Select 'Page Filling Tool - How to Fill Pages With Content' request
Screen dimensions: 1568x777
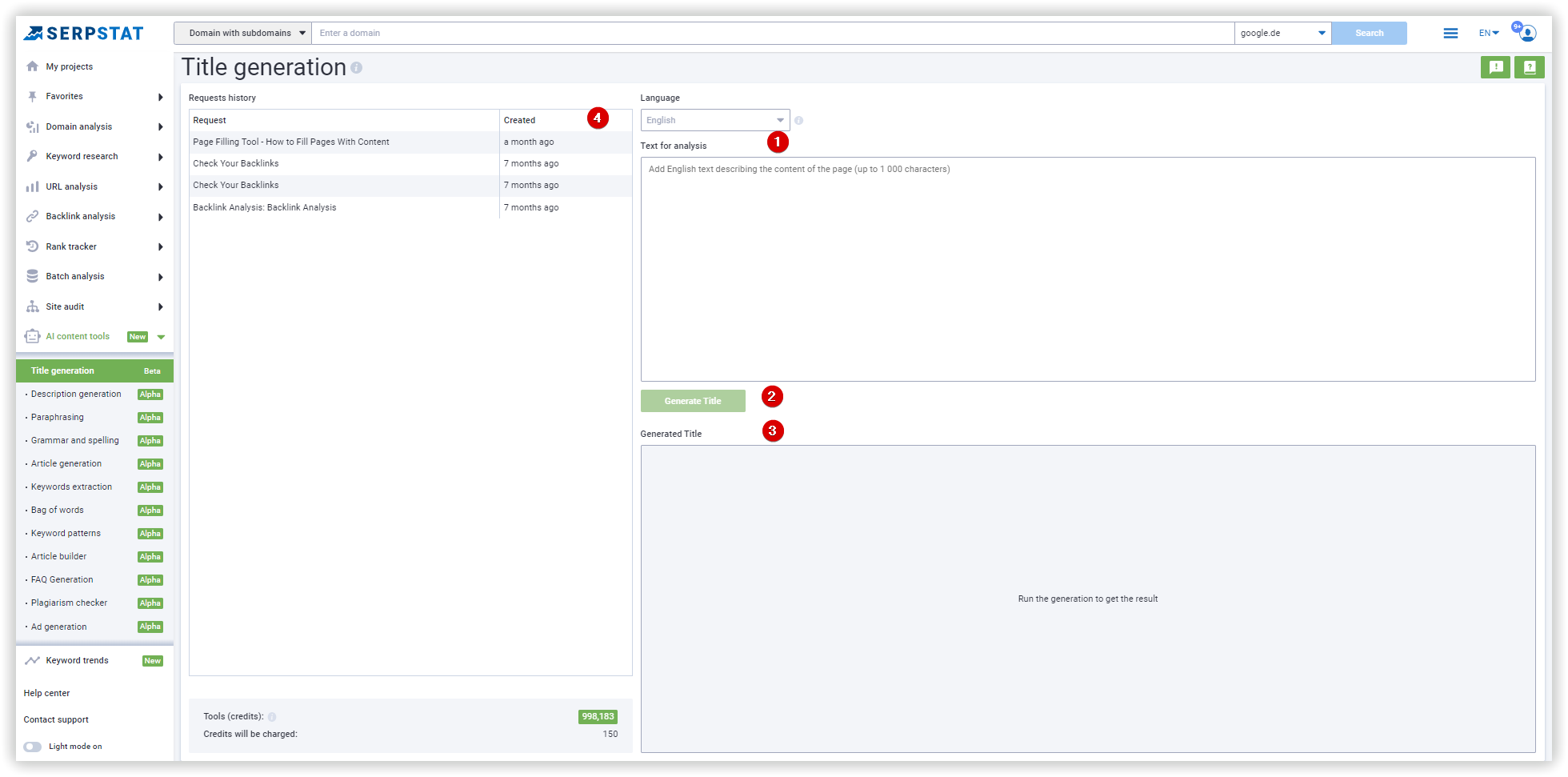pos(291,142)
